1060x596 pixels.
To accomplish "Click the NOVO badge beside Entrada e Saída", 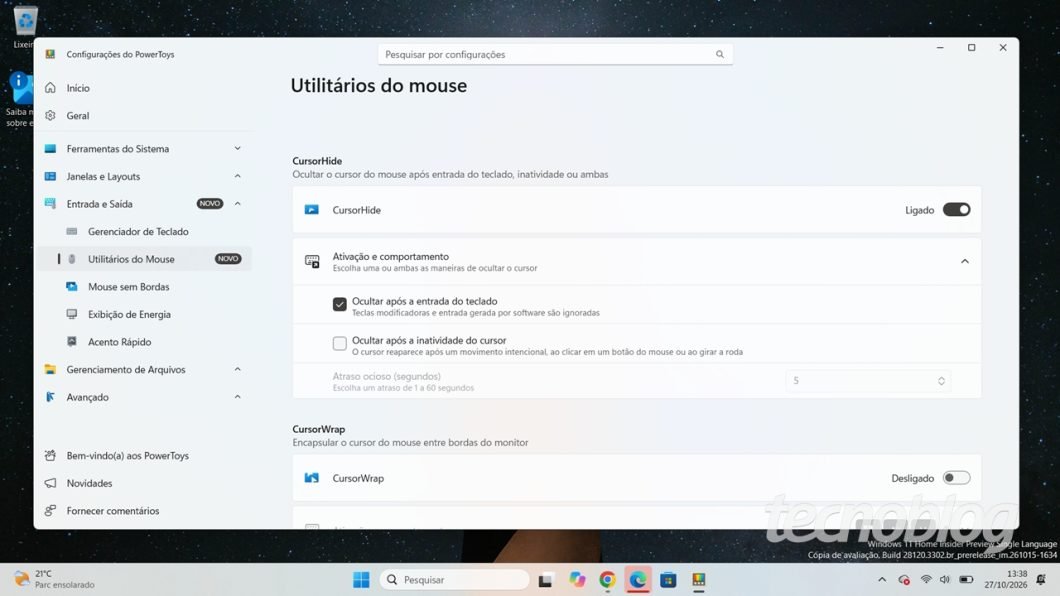I will click(210, 203).
